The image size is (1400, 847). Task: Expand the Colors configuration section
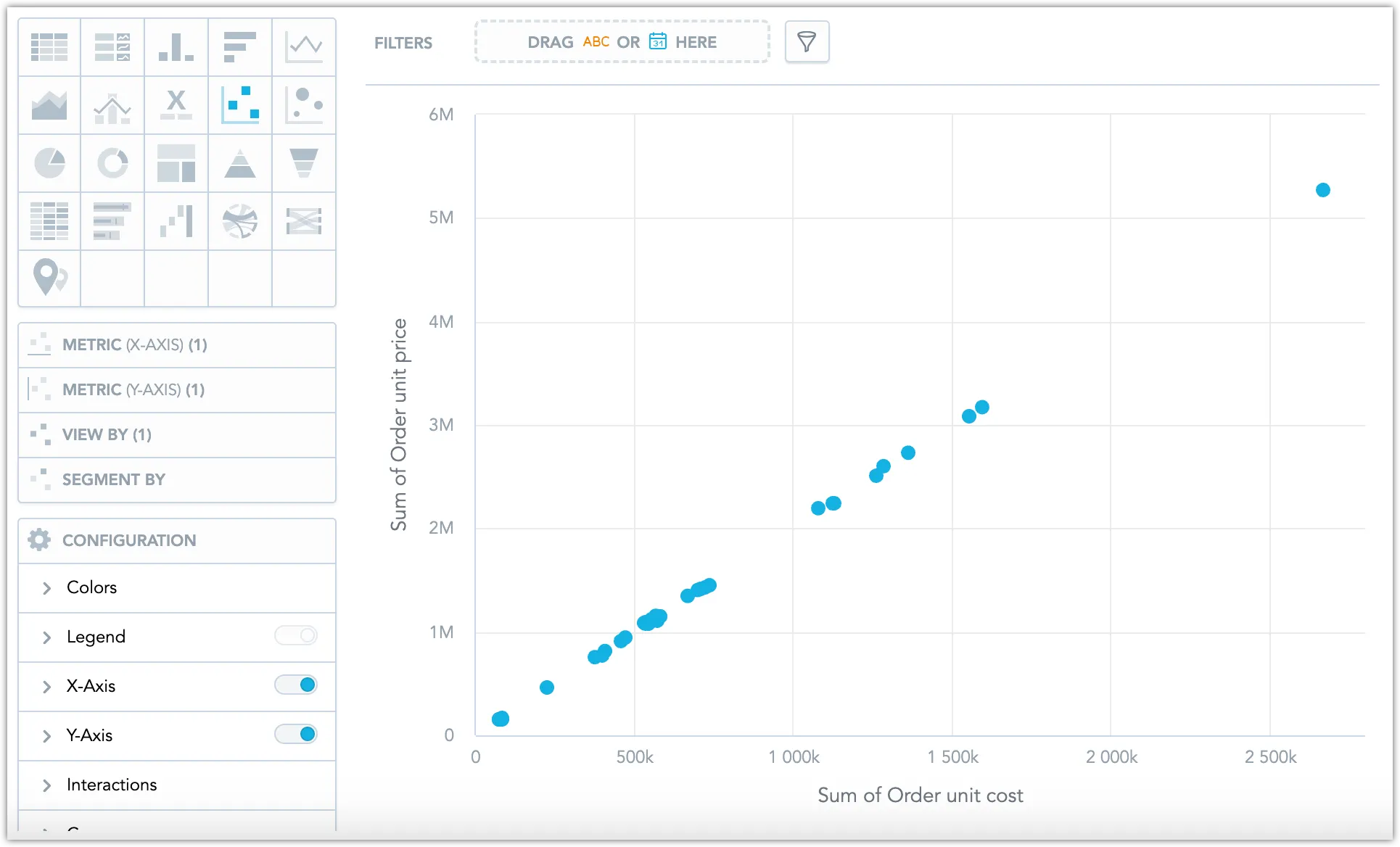[46, 588]
